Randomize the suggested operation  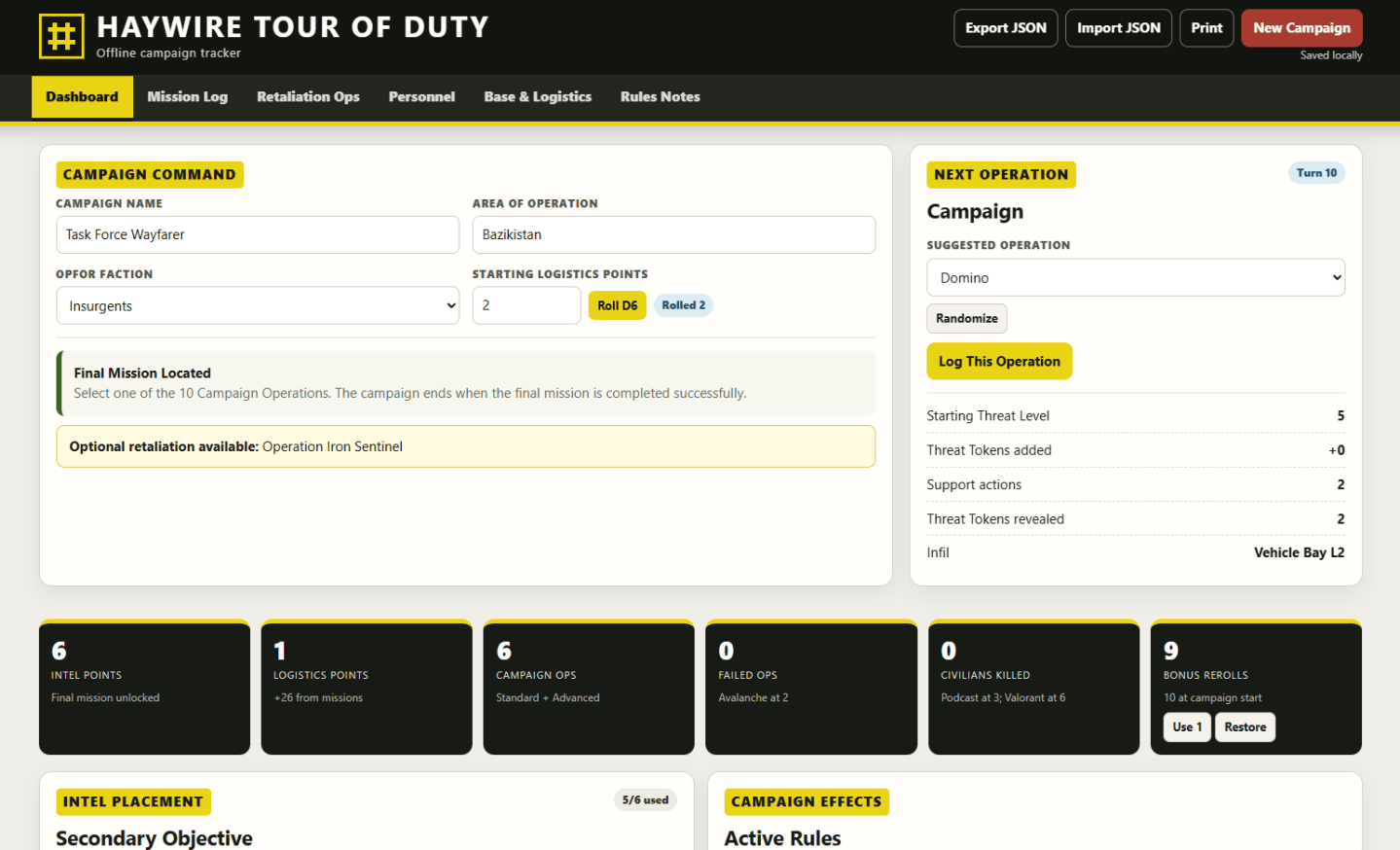pyautogui.click(x=967, y=318)
